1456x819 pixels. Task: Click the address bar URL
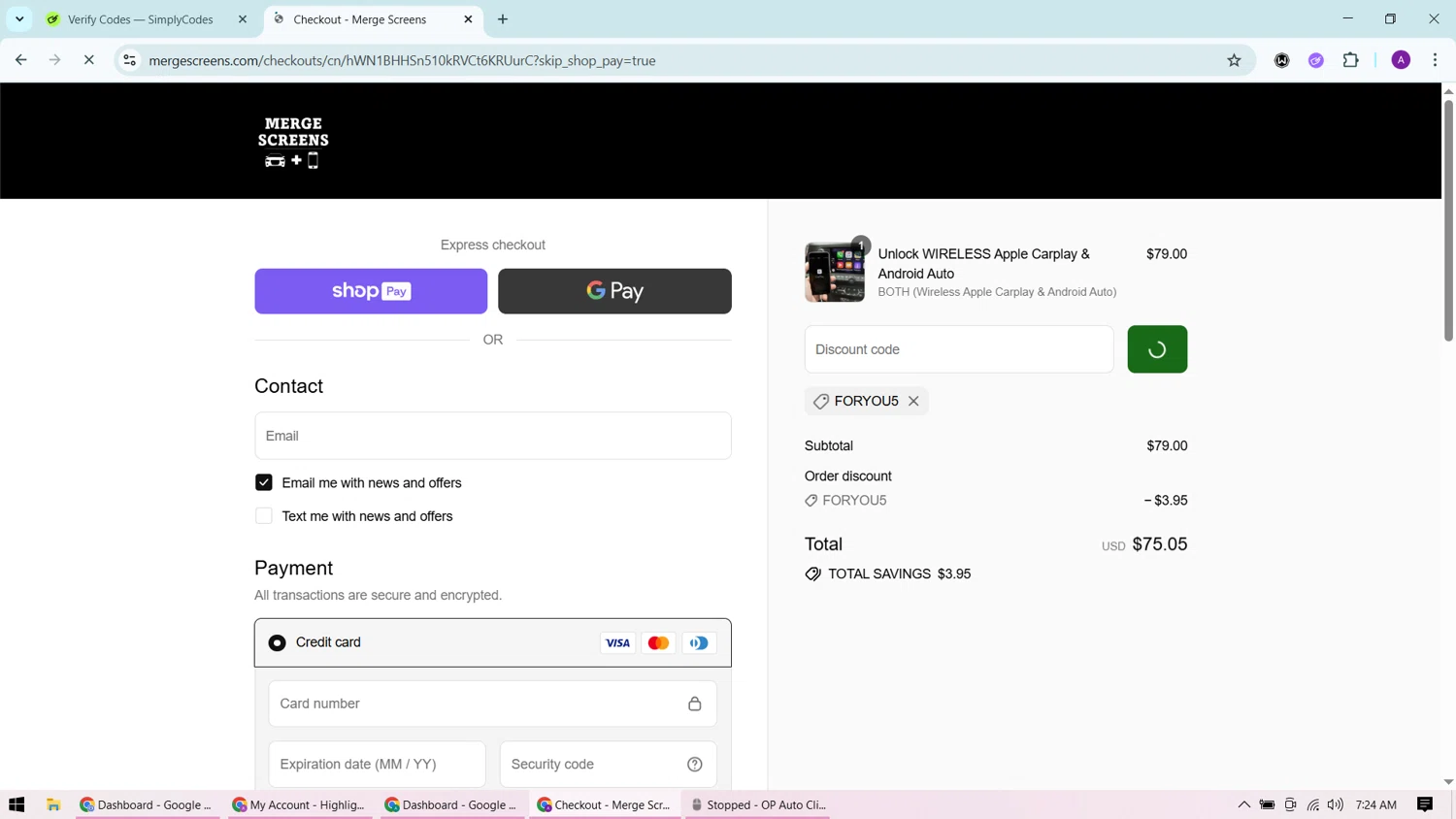[x=402, y=60]
